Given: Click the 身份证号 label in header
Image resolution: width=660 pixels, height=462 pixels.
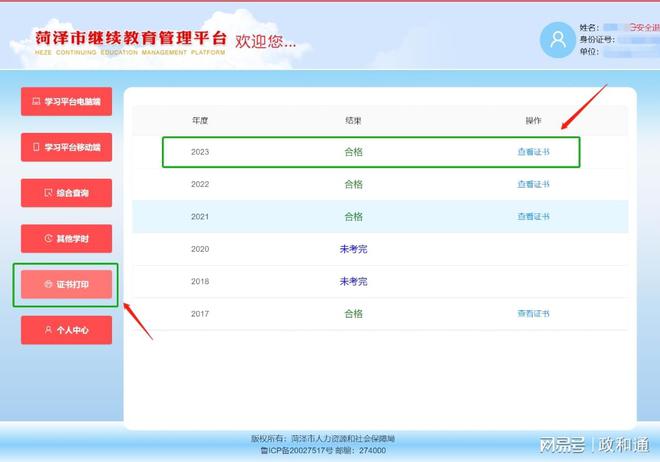Looking at the screenshot, I should click(597, 40).
